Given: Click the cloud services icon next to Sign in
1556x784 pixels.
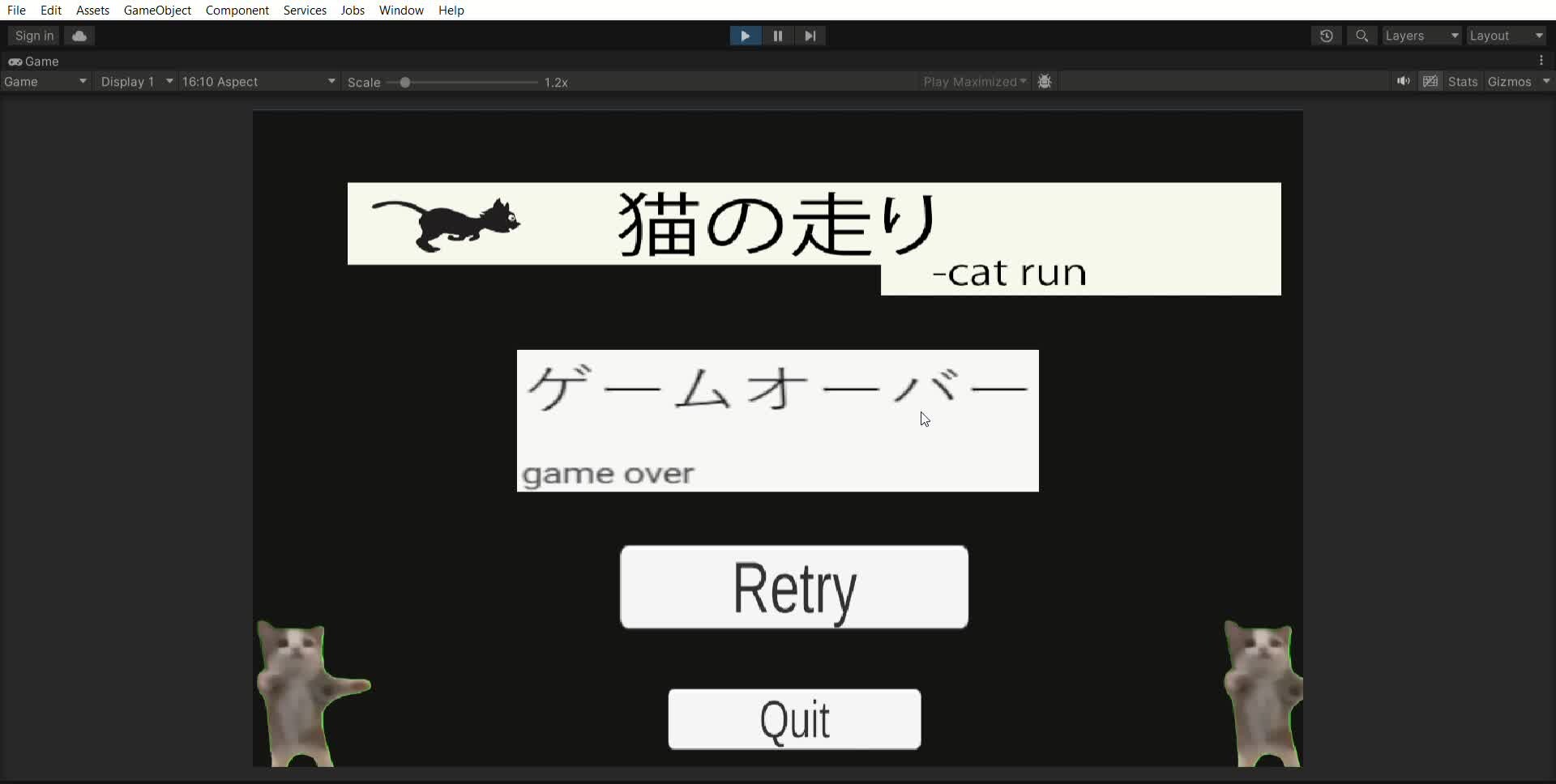Looking at the screenshot, I should click(79, 36).
